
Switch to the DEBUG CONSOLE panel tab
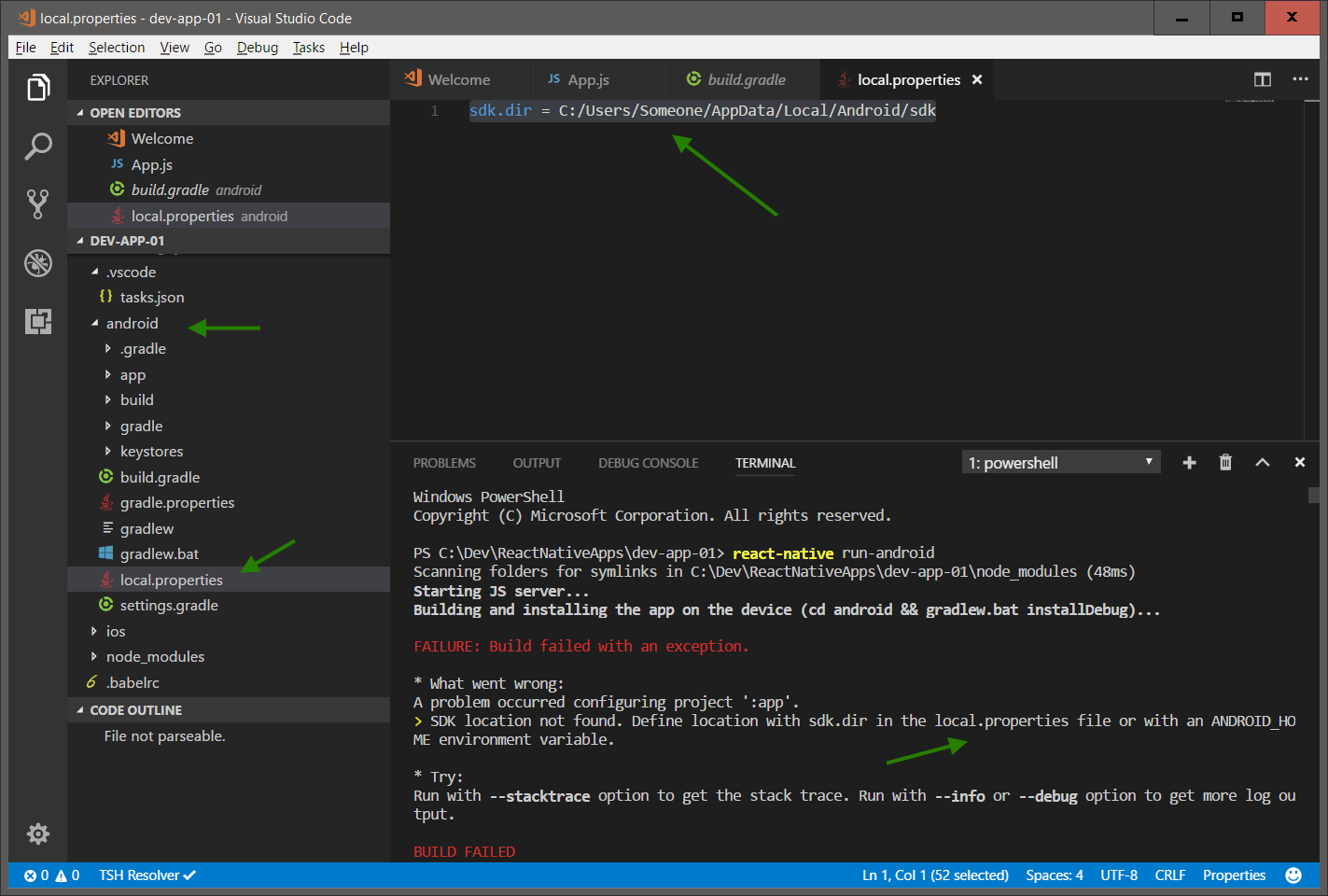click(649, 463)
